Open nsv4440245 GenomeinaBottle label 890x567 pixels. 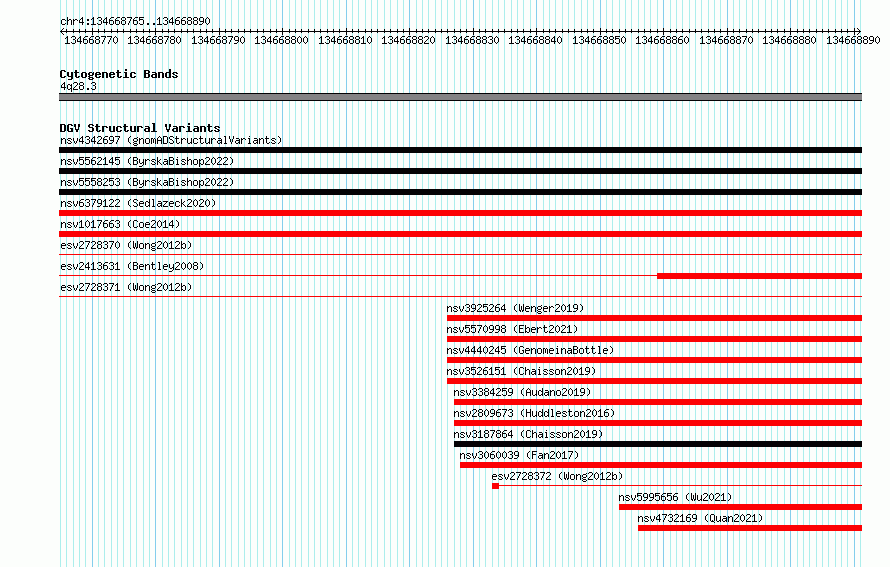click(530, 350)
